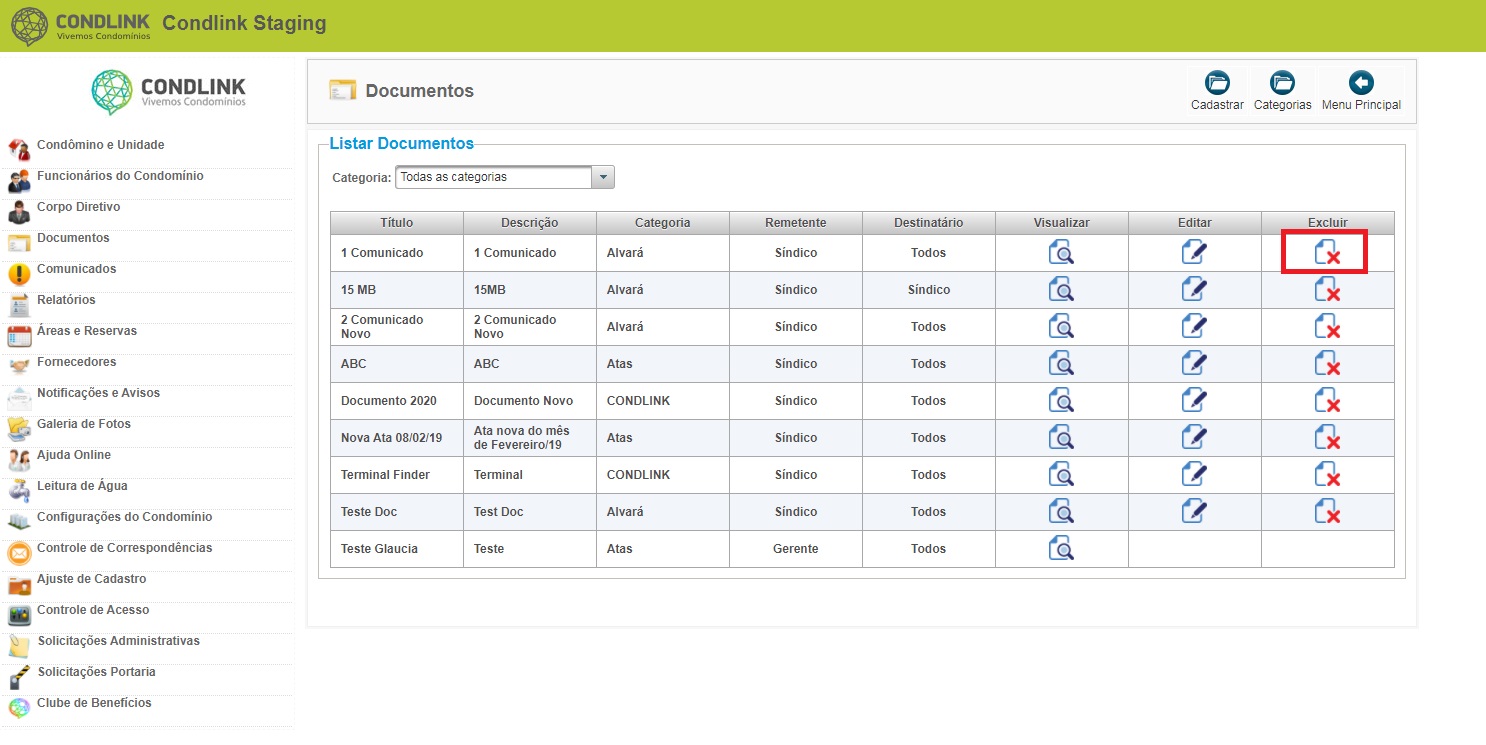Go to Áreas e Reservas menu
This screenshot has width=1486, height=745.
pos(87,331)
